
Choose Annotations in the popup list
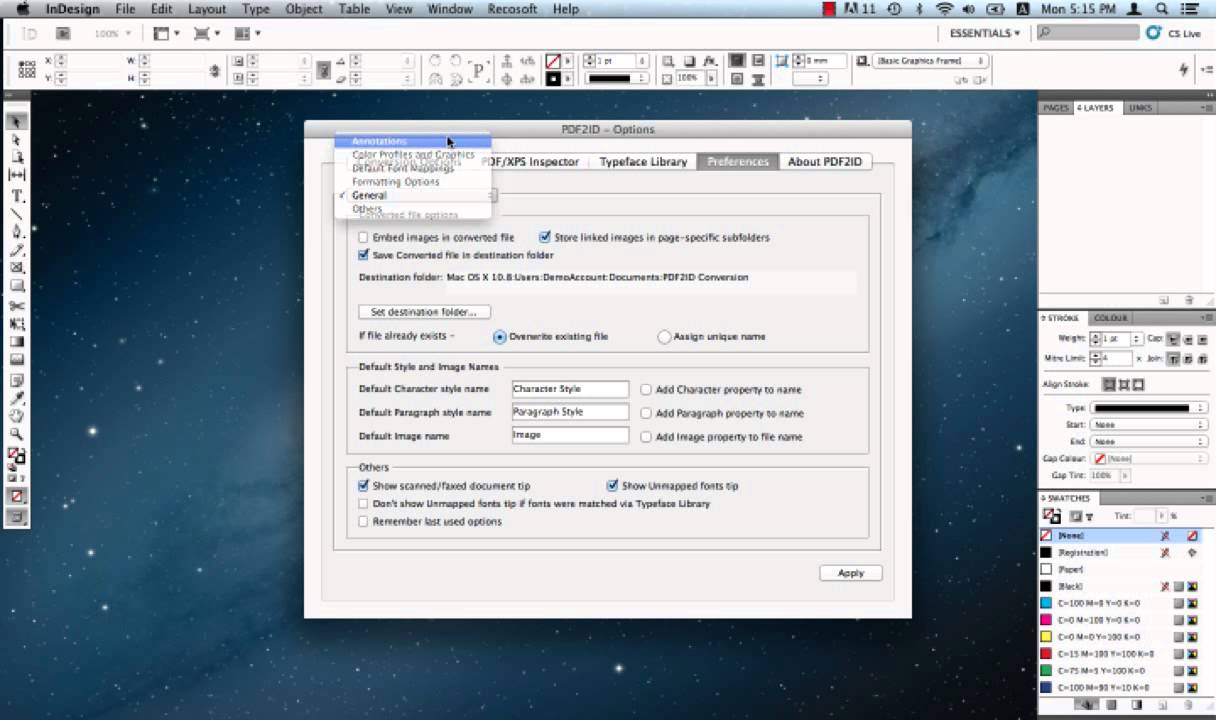coord(412,142)
